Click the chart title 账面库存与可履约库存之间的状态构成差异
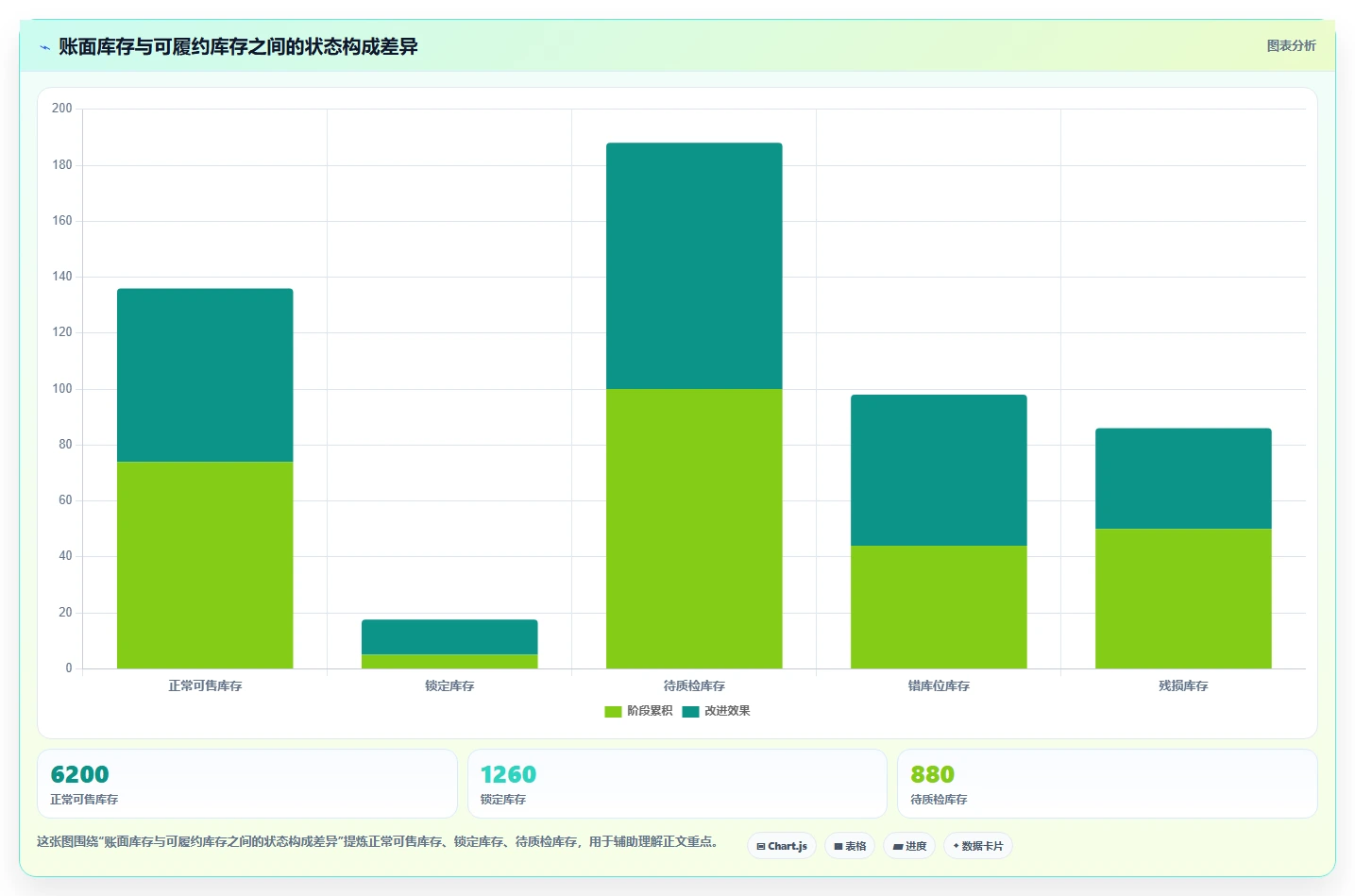The image size is (1355, 896). 238,46
